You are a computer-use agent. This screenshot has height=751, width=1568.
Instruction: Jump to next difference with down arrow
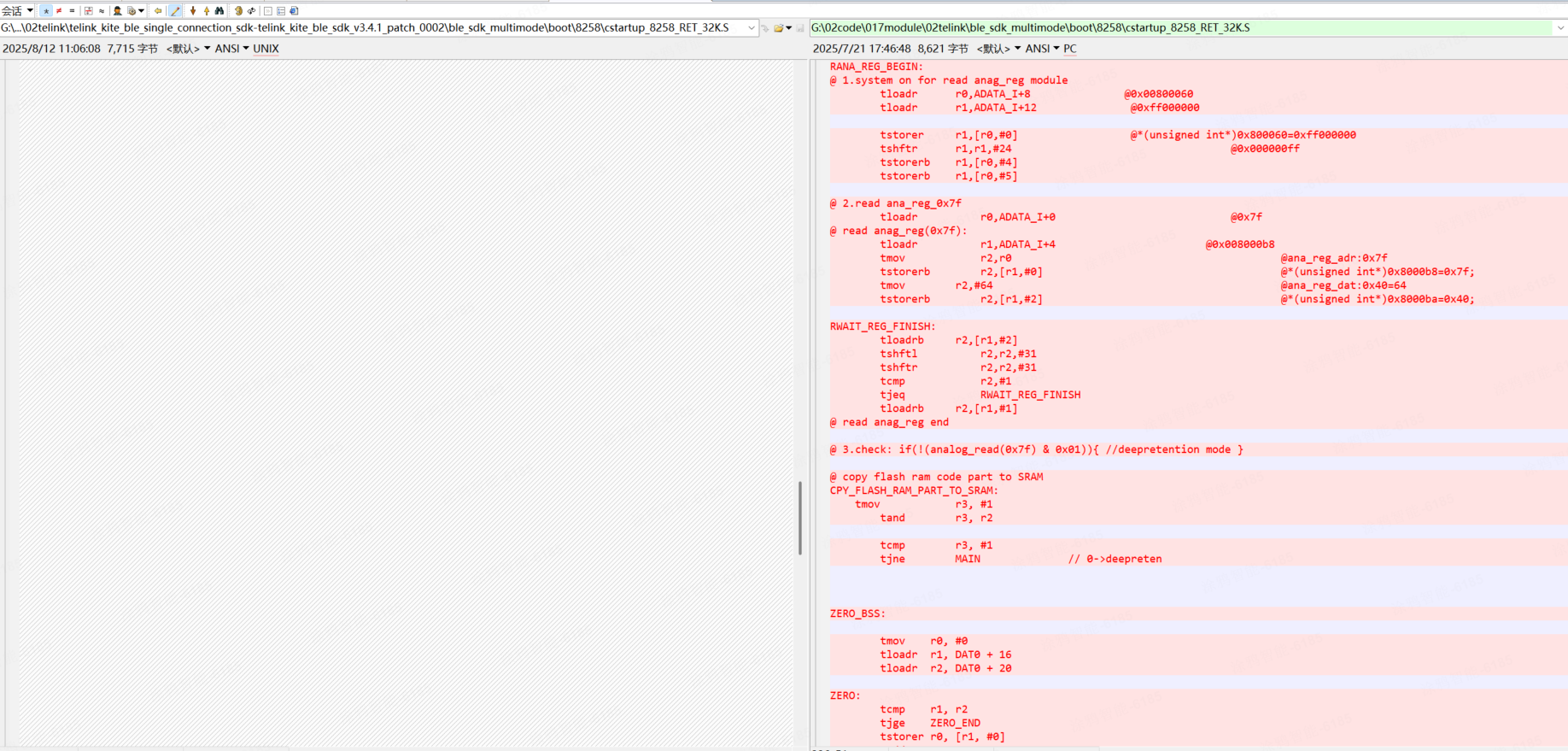193,11
